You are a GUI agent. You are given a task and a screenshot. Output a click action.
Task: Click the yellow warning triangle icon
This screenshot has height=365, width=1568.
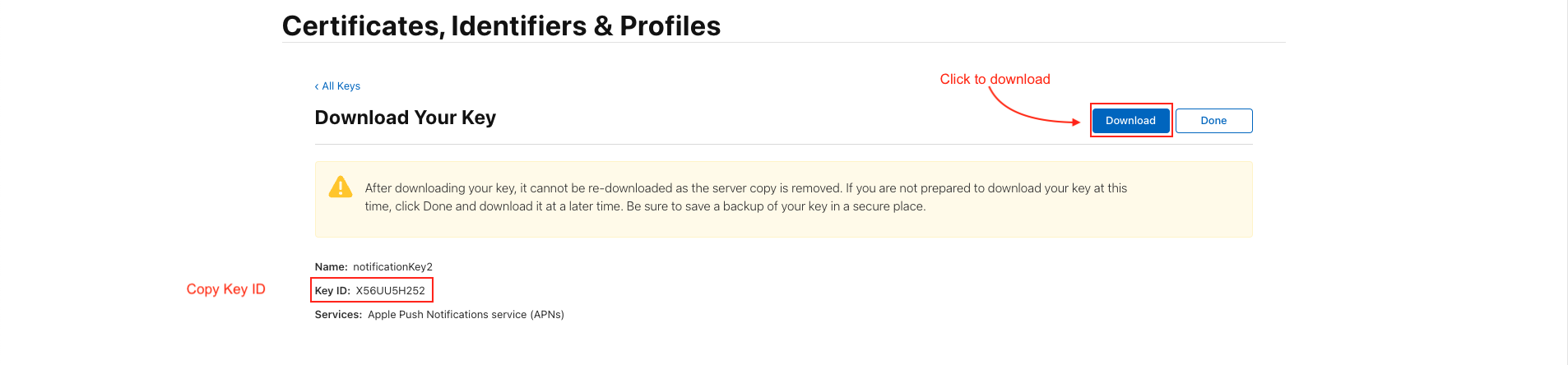click(x=340, y=187)
